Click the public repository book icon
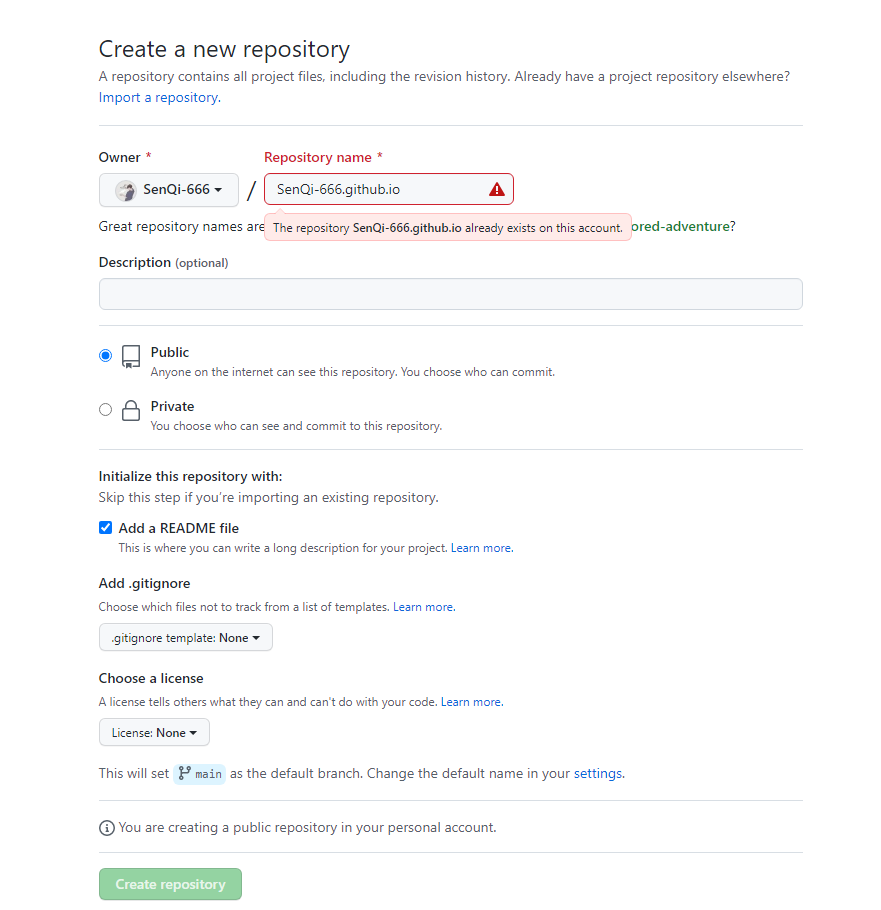The width and height of the screenshot is (881, 910). tap(131, 357)
